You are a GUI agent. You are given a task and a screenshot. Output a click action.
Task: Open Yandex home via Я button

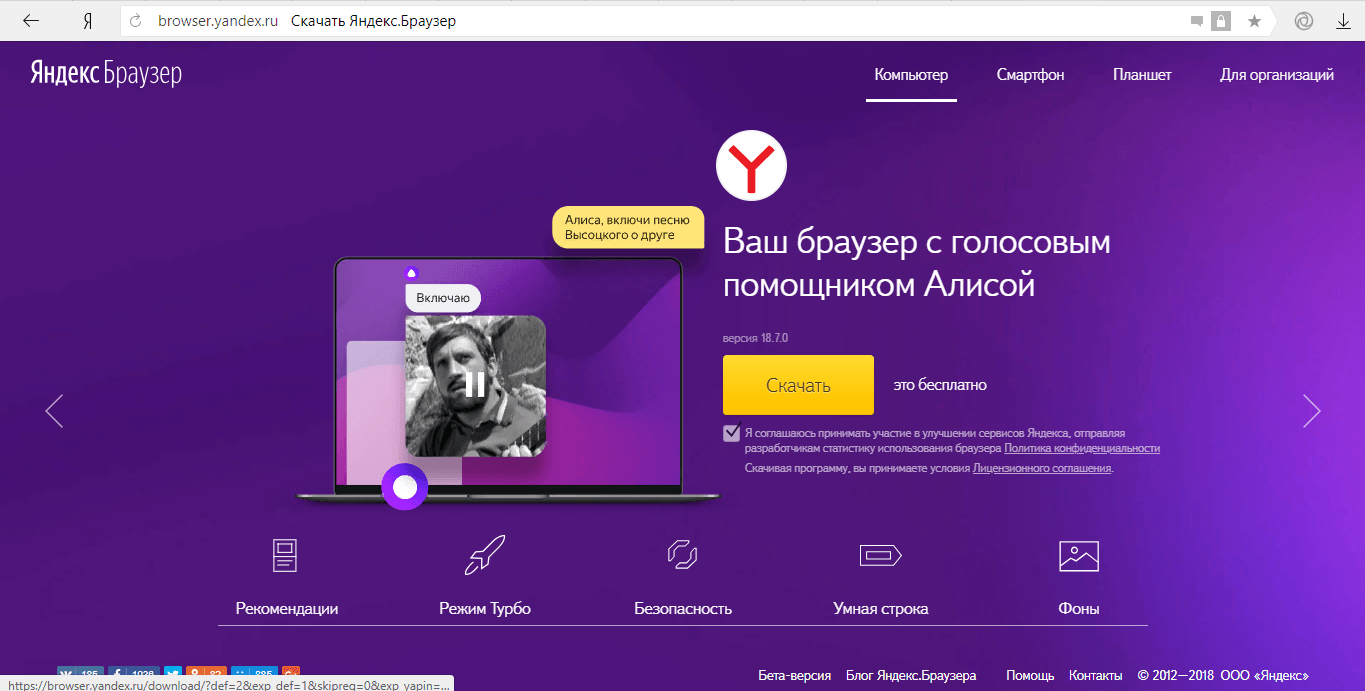[x=87, y=21]
